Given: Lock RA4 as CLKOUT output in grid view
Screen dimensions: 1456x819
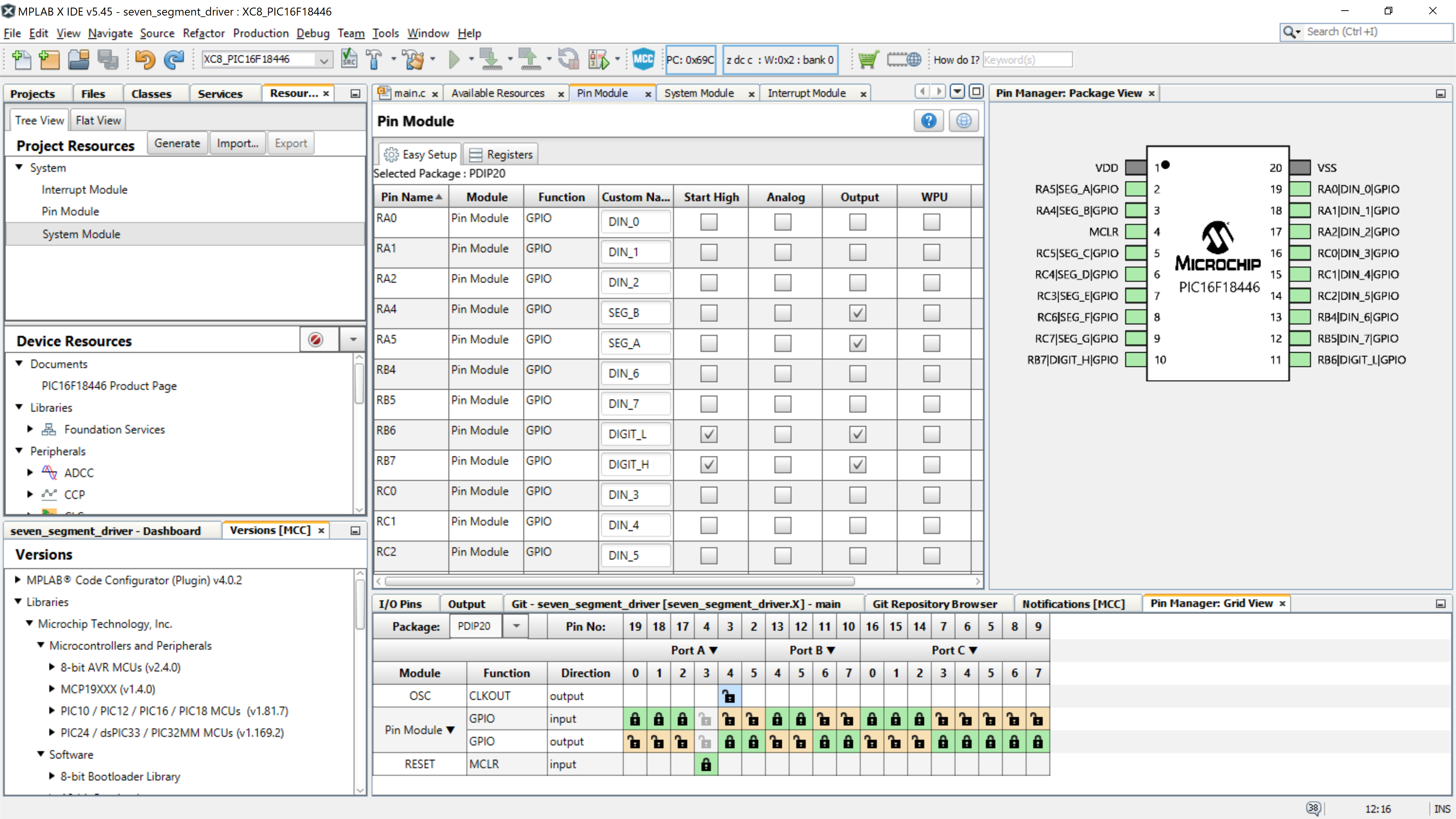Looking at the screenshot, I should (729, 697).
